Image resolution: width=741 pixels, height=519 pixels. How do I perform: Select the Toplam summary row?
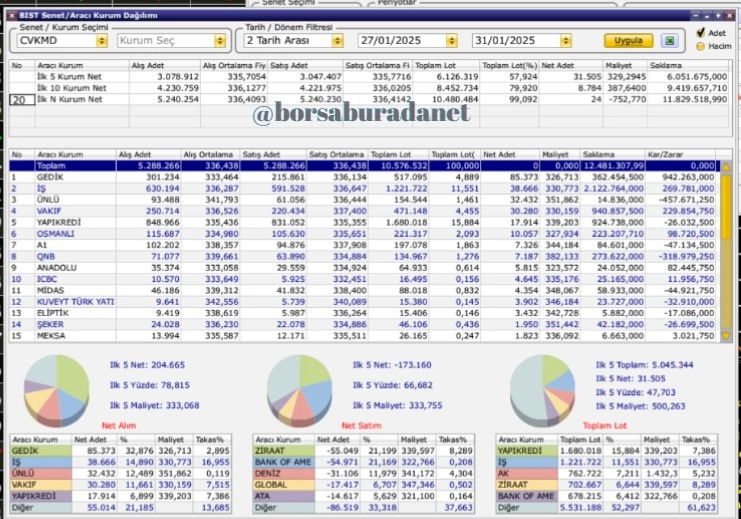pos(364,166)
